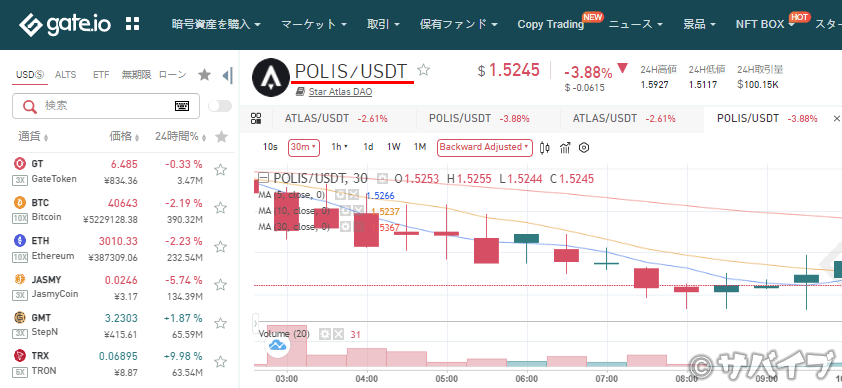Click the POLIS round token logo
The image size is (842, 388).
pyautogui.click(x=271, y=78)
